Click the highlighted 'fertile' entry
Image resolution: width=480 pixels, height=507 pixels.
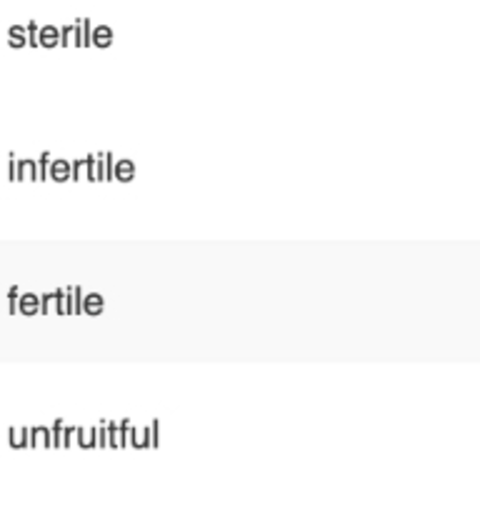point(240,302)
